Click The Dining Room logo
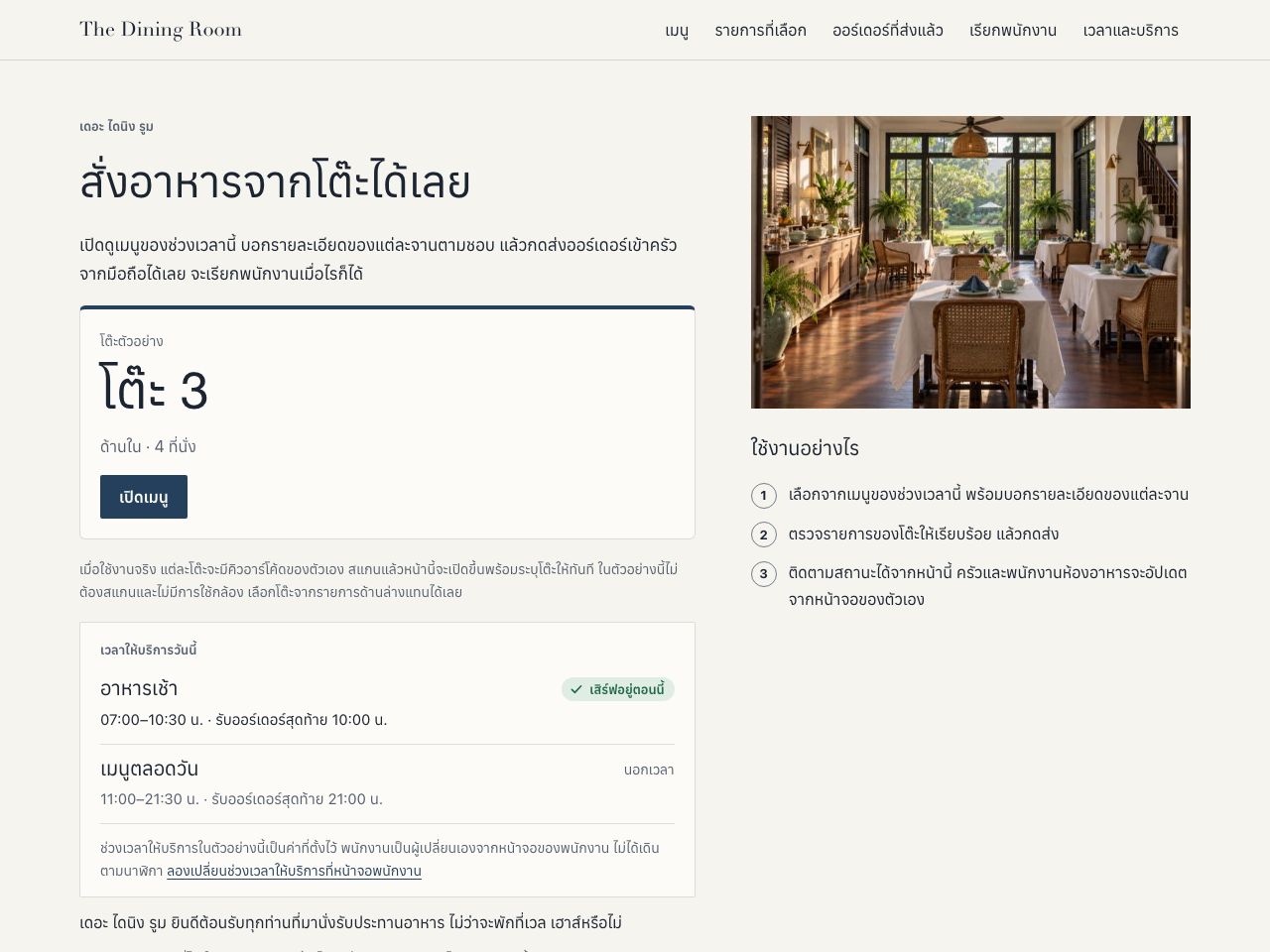 click(161, 30)
